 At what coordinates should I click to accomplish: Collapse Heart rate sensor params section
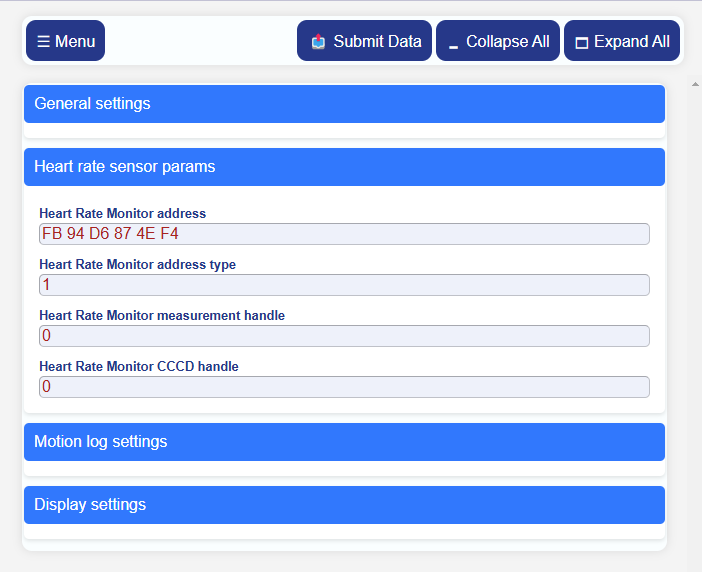coord(344,167)
